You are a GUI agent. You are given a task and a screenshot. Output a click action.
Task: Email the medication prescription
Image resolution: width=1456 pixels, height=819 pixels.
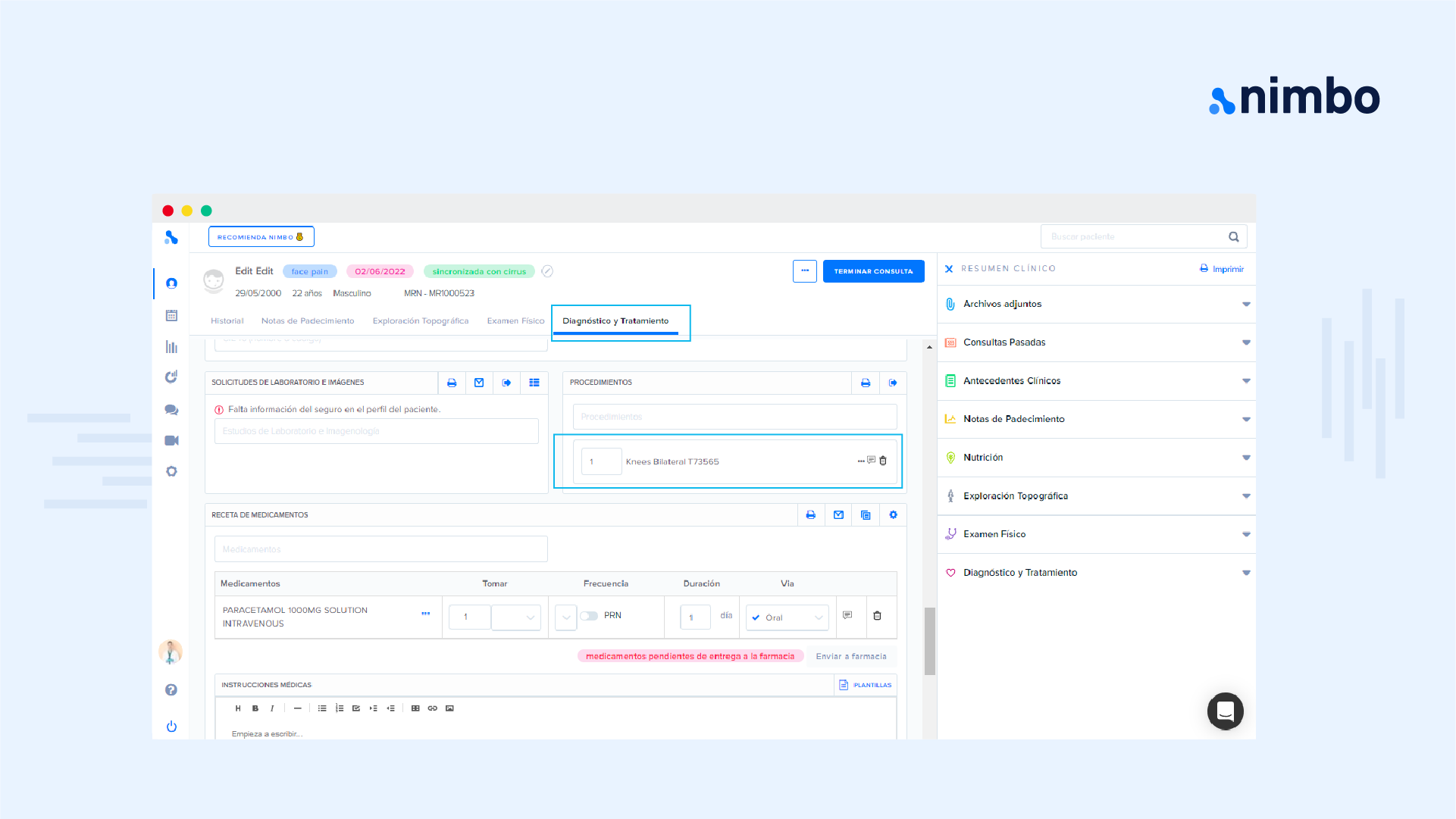coord(838,515)
